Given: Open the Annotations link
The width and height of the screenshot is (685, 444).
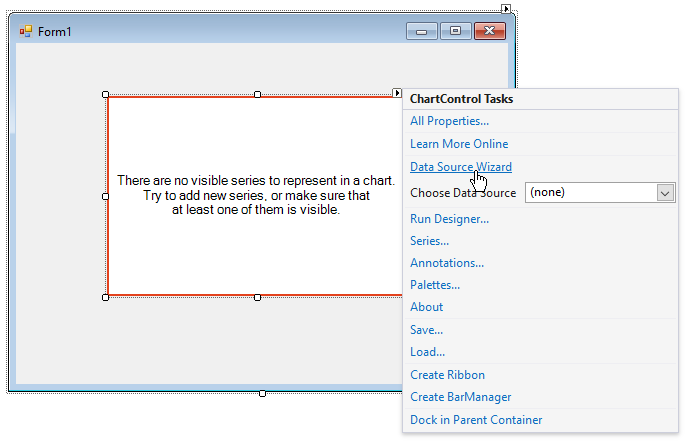Looking at the screenshot, I should (446, 263).
